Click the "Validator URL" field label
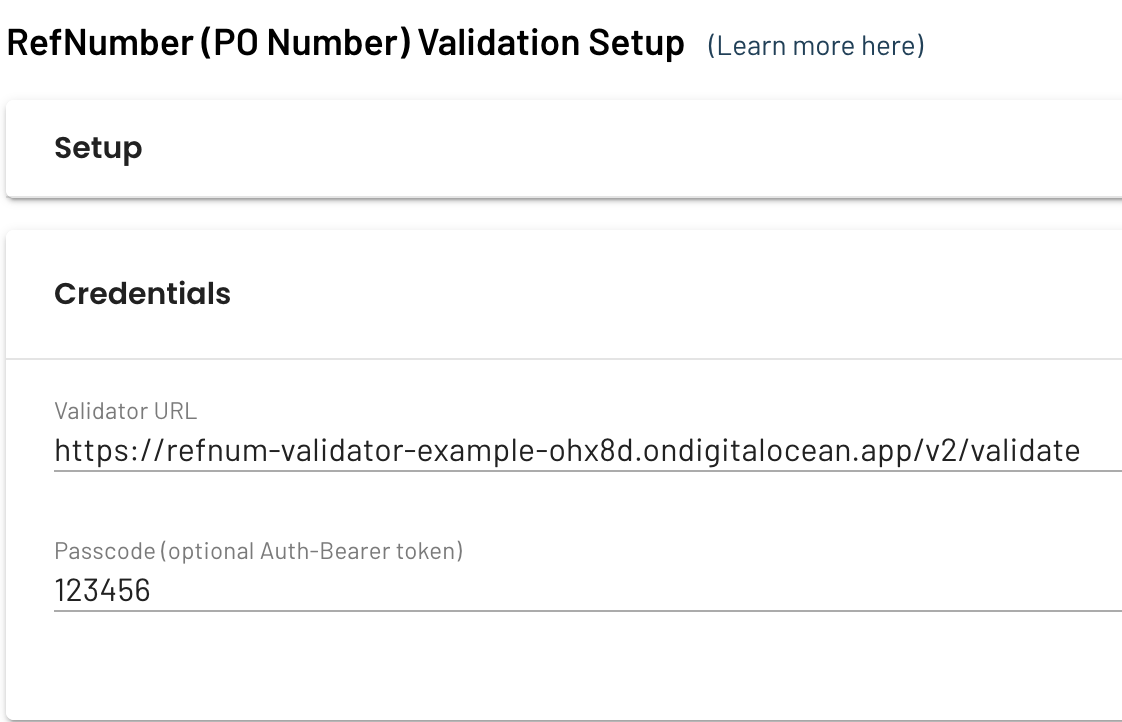 126,411
